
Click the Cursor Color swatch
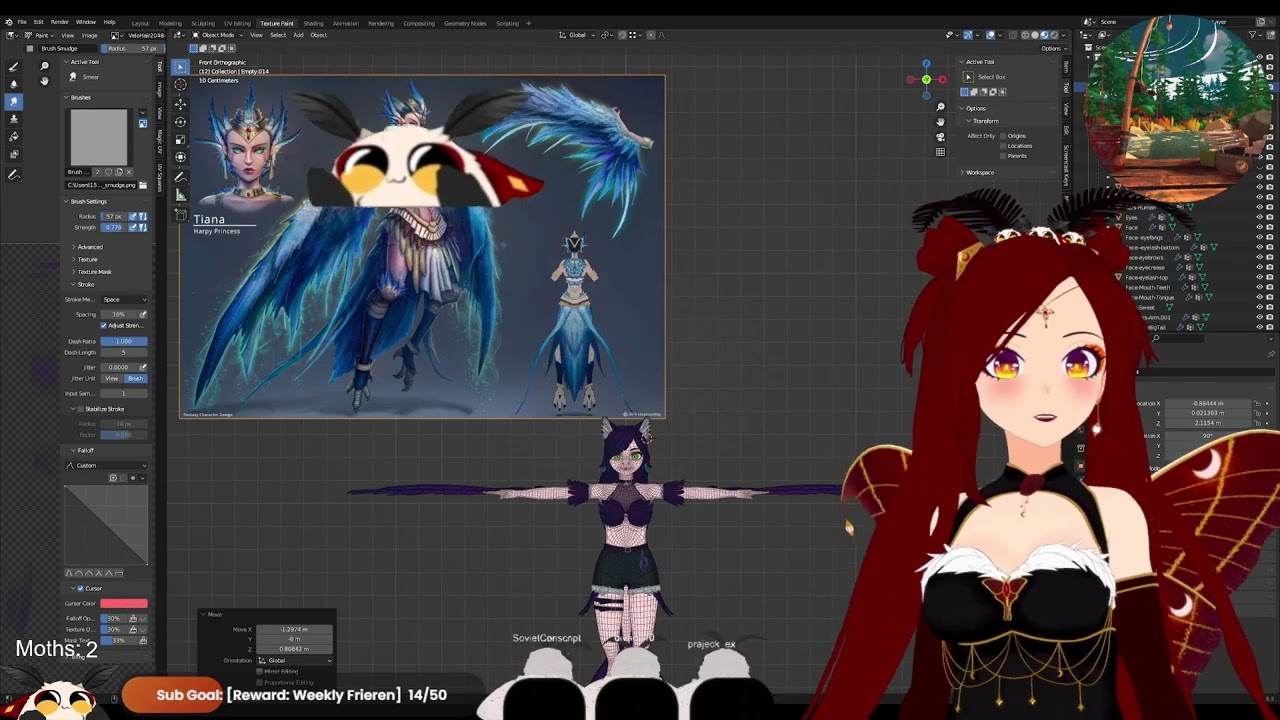pyautogui.click(x=124, y=603)
